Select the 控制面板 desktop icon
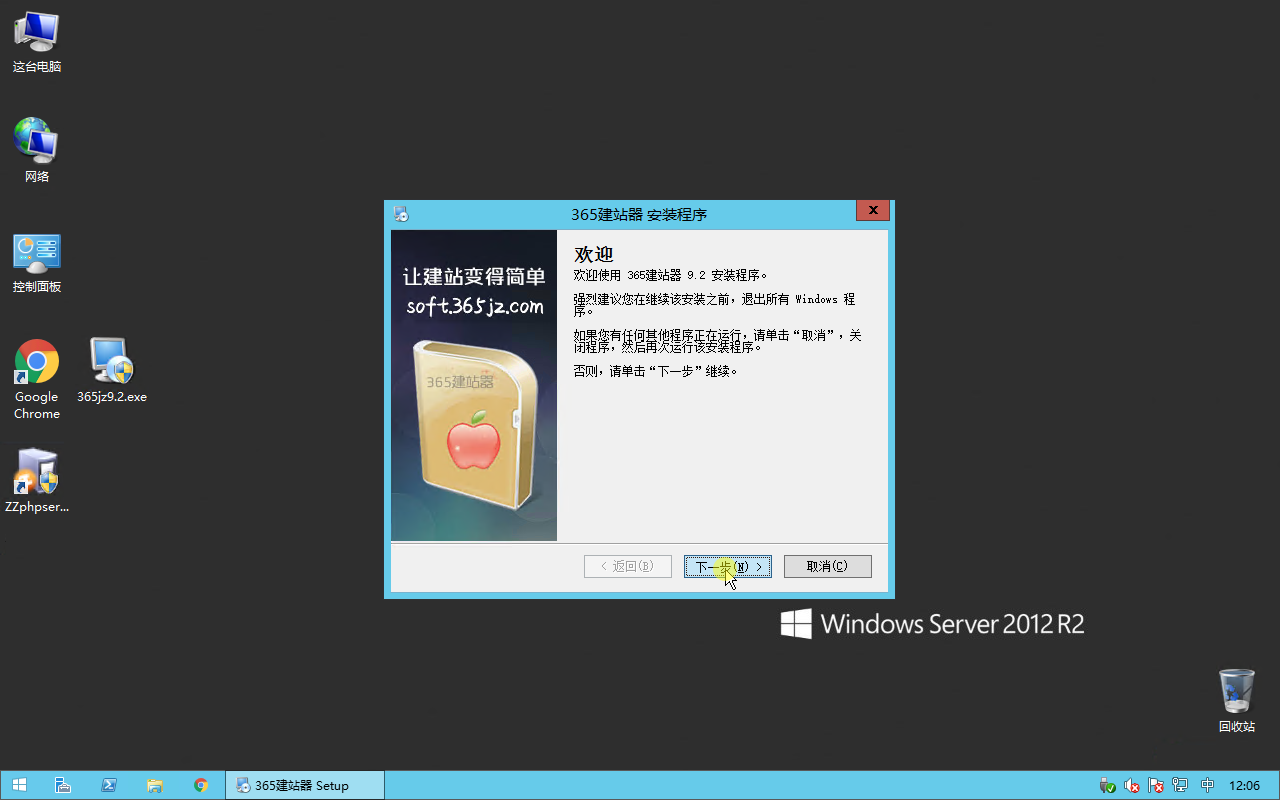The height and width of the screenshot is (800, 1280). tap(37, 262)
